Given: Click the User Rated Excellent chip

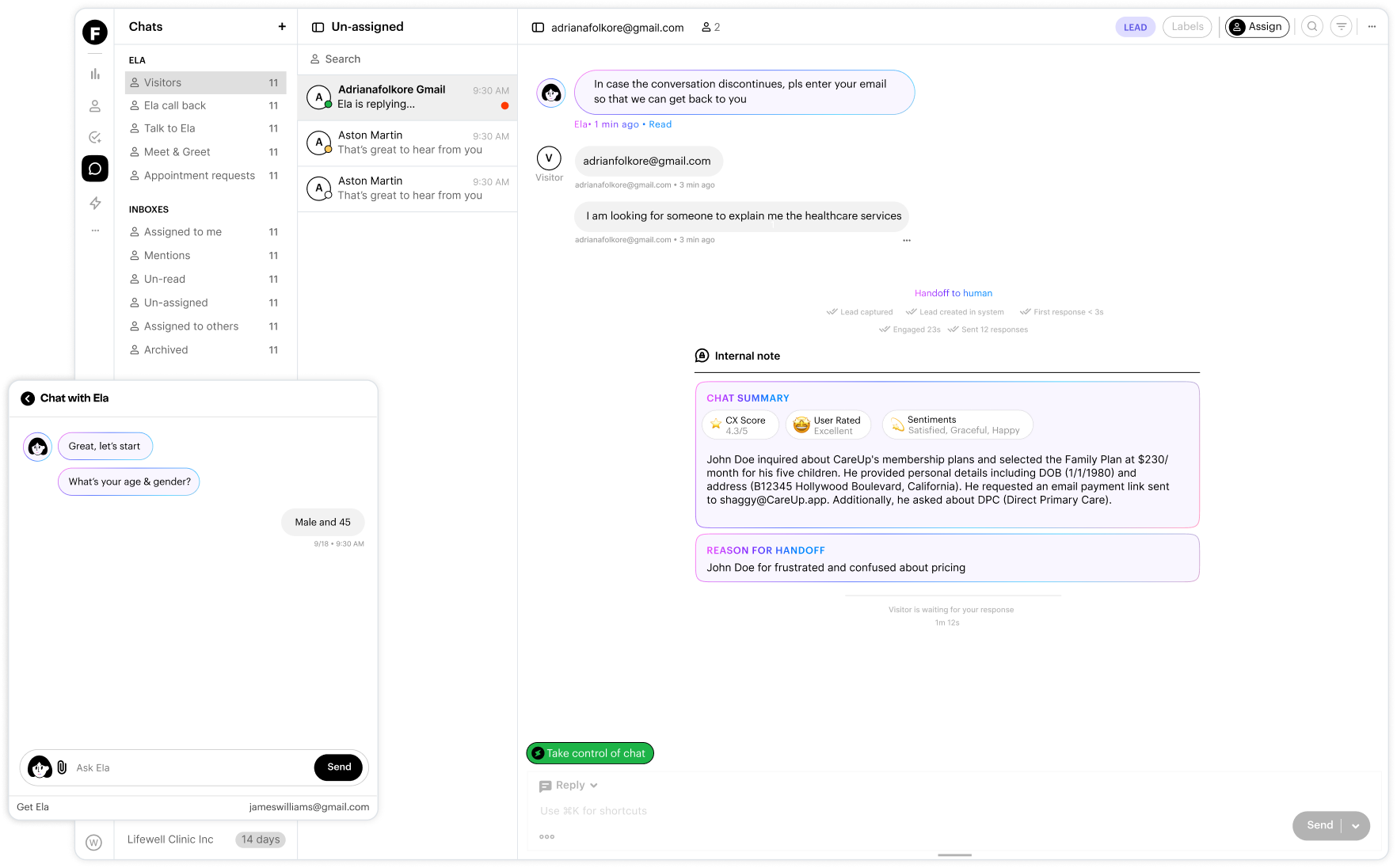Looking at the screenshot, I should coord(828,425).
